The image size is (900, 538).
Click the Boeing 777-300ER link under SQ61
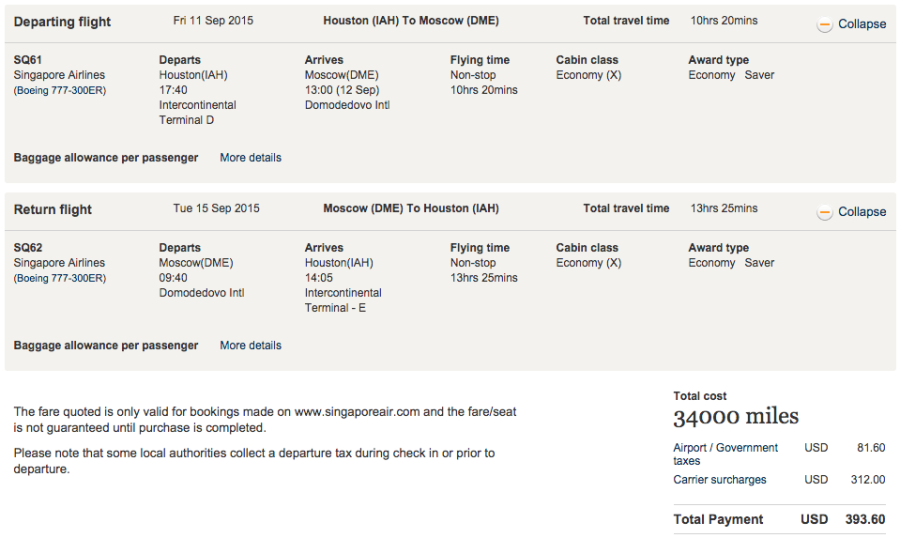(x=59, y=91)
